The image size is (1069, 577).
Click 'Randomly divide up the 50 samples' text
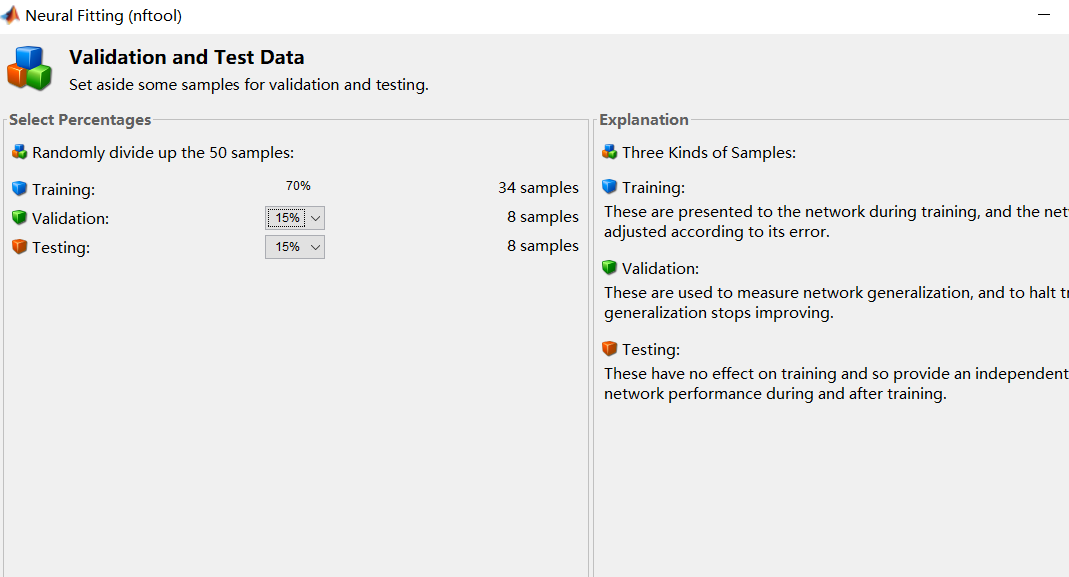[163, 153]
